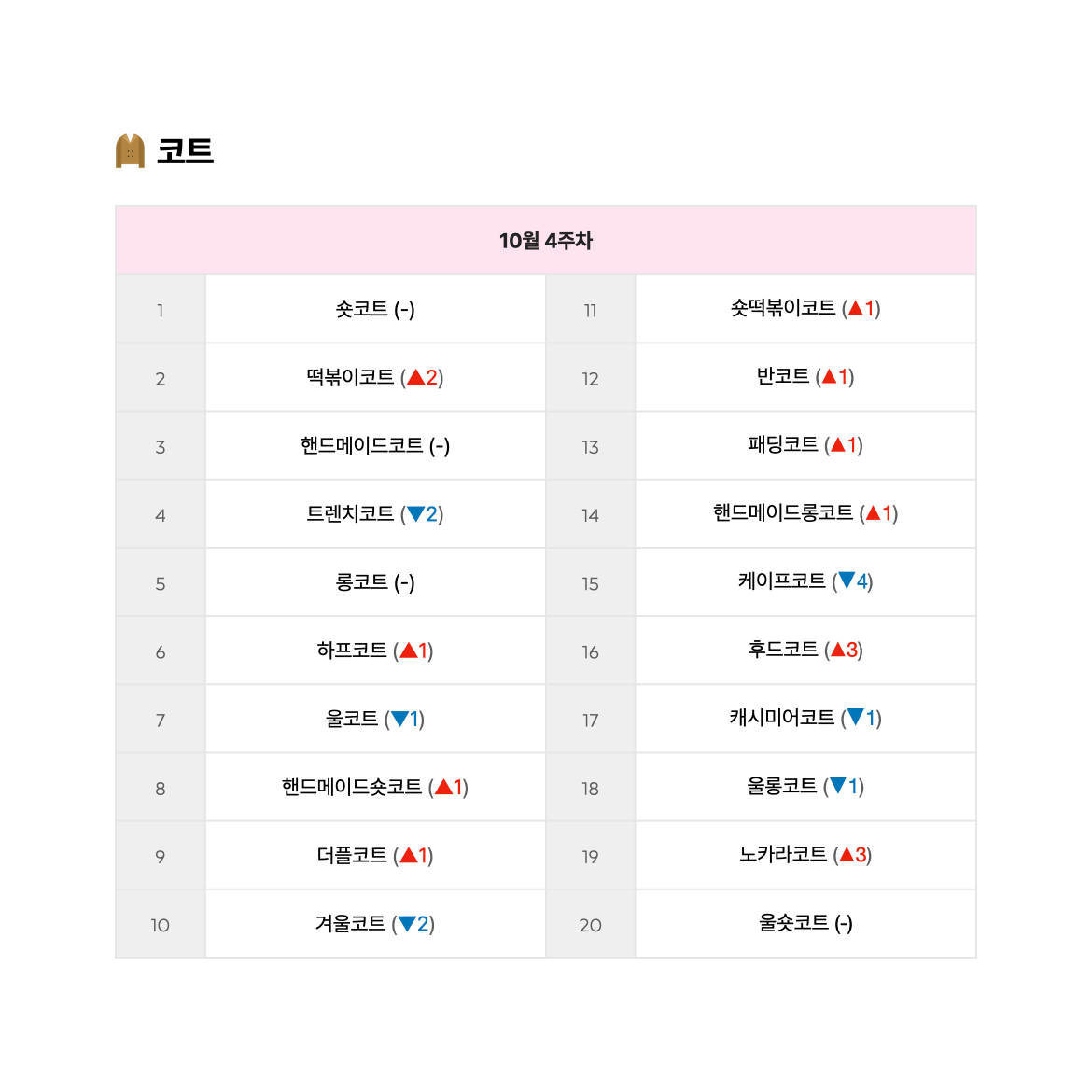Click the red up arrow next to 후드코트
This screenshot has width=1092, height=1092.
(x=838, y=649)
